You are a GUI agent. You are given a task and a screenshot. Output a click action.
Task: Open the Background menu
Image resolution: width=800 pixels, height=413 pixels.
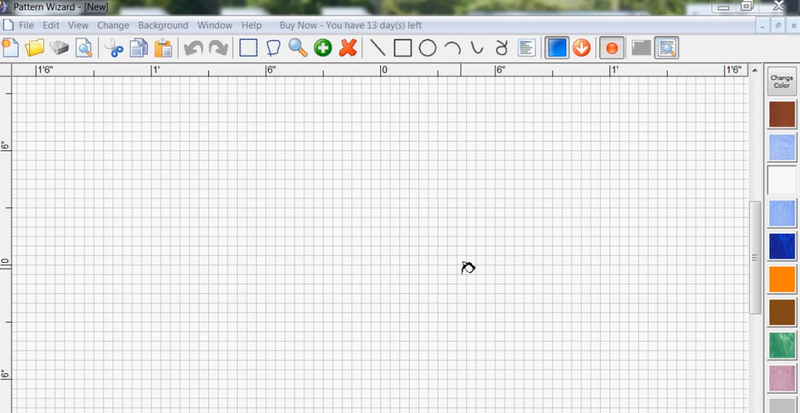(x=163, y=25)
